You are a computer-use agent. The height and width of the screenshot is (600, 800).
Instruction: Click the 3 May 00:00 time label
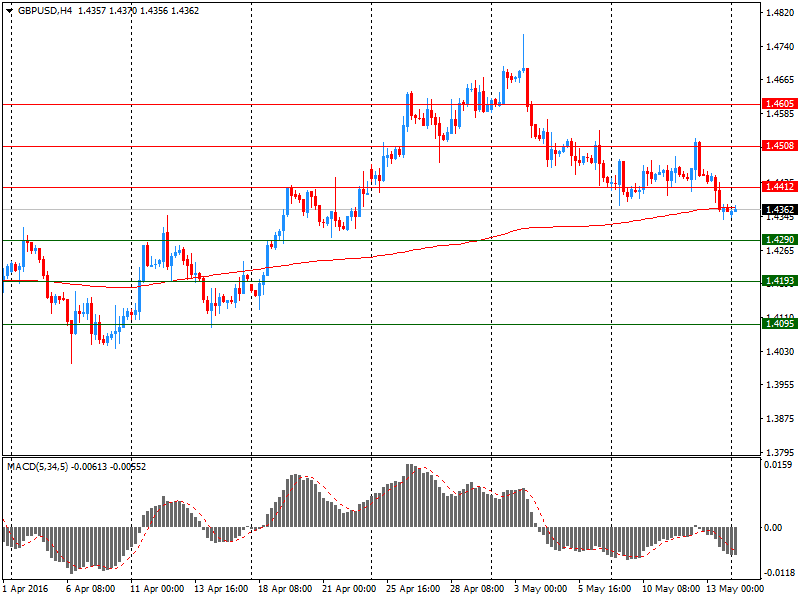point(541,589)
